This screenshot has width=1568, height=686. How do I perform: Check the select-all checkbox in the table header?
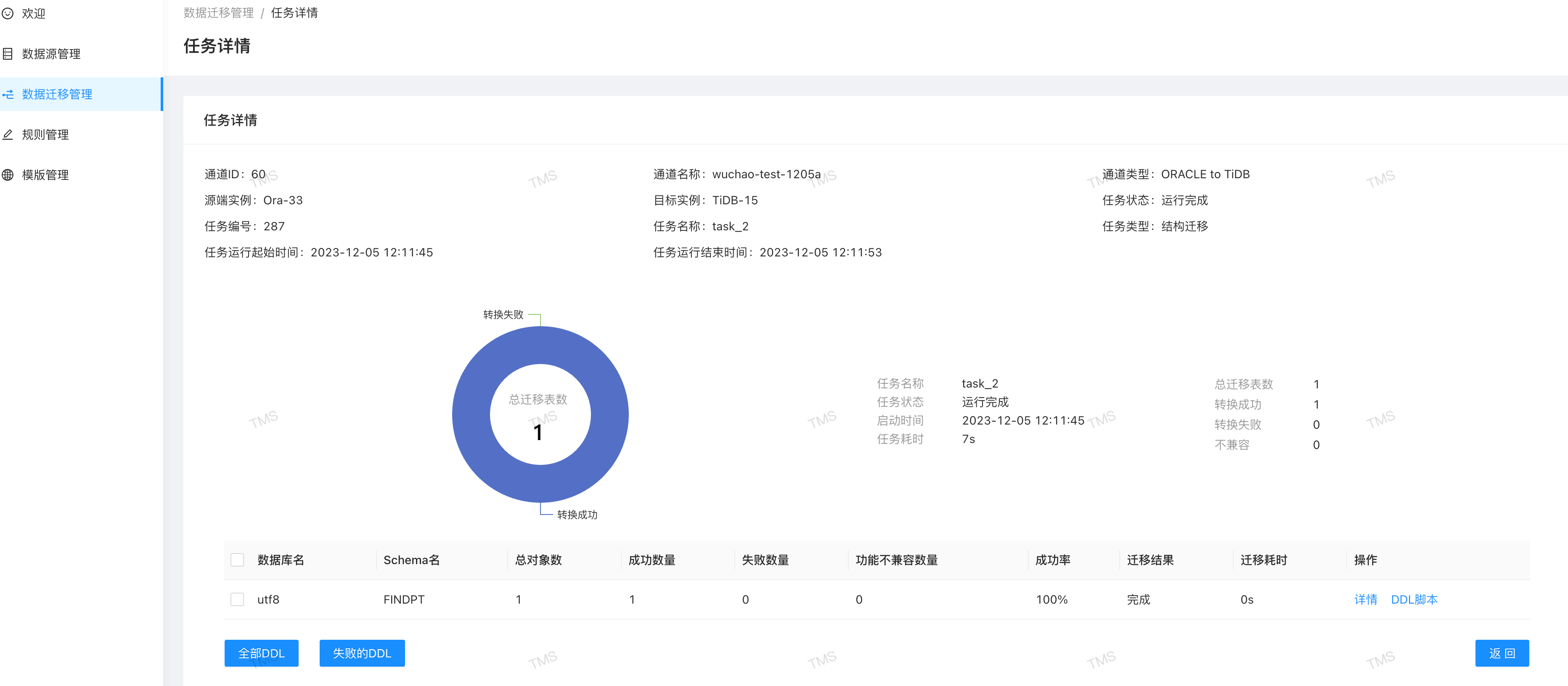coord(237,559)
